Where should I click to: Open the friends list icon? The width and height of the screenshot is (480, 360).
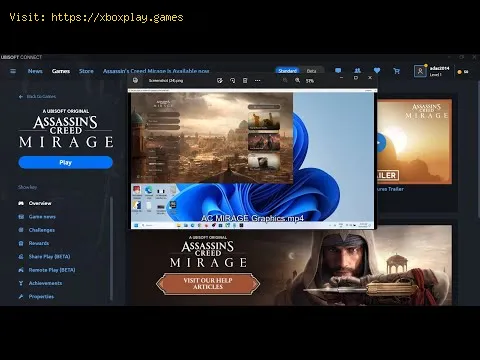coord(357,71)
